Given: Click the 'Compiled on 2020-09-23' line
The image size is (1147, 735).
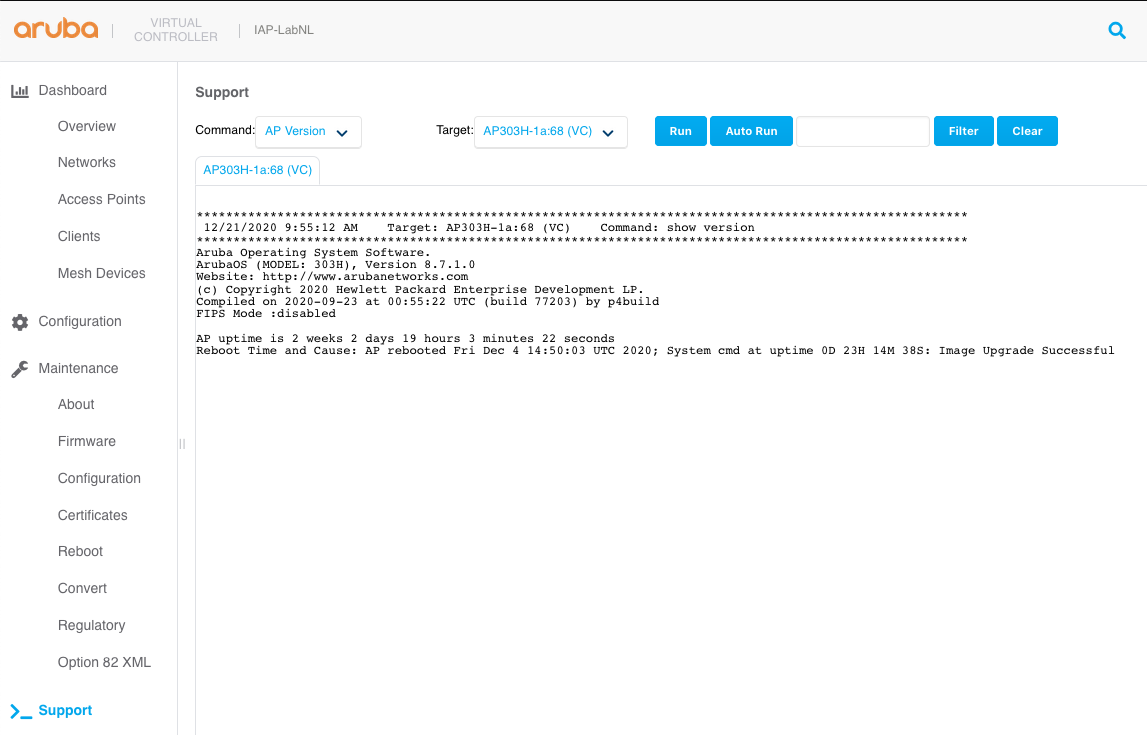Looking at the screenshot, I should (427, 301).
